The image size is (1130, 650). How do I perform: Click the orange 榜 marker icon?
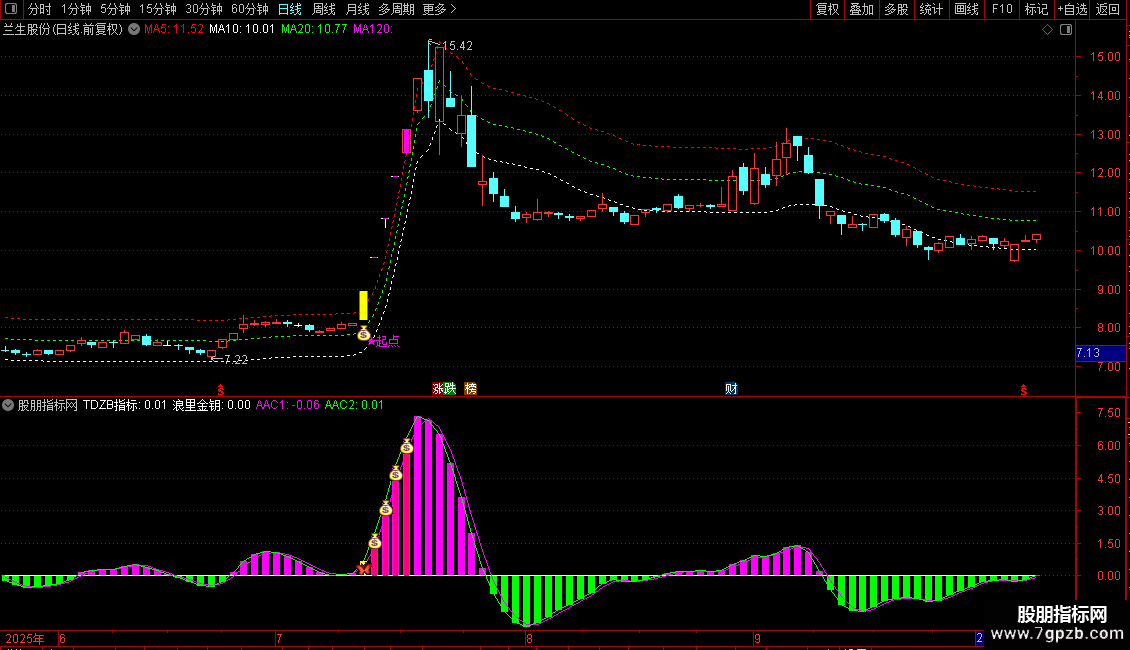pos(470,388)
